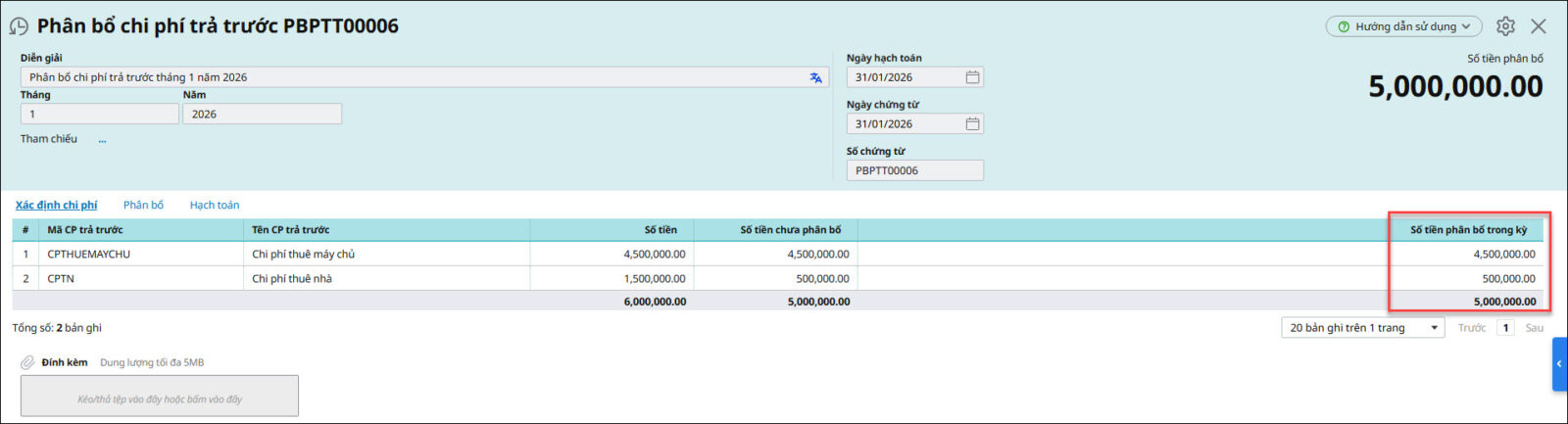Switch to the Hạch toán tab

tap(215, 206)
